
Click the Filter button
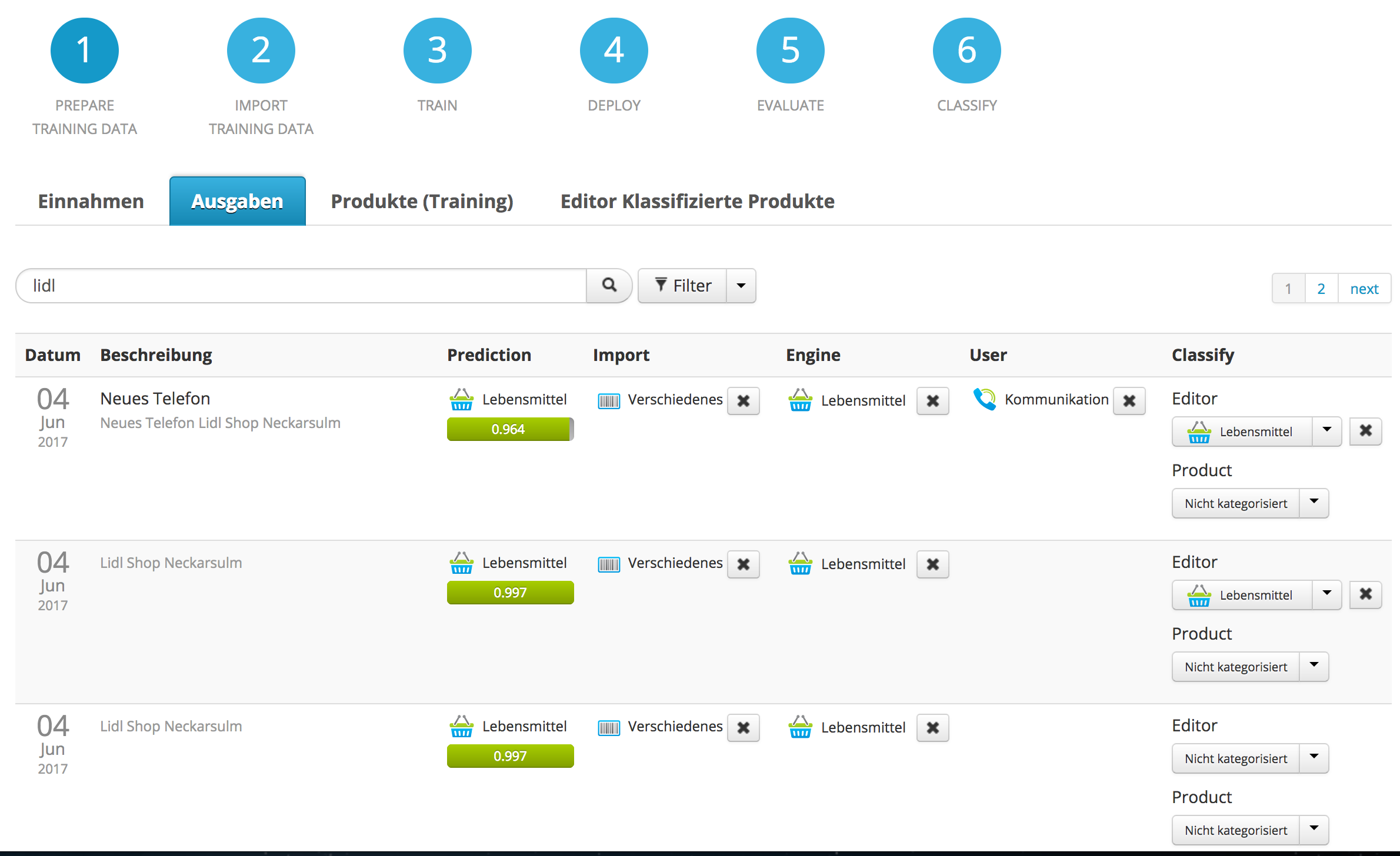tap(683, 286)
